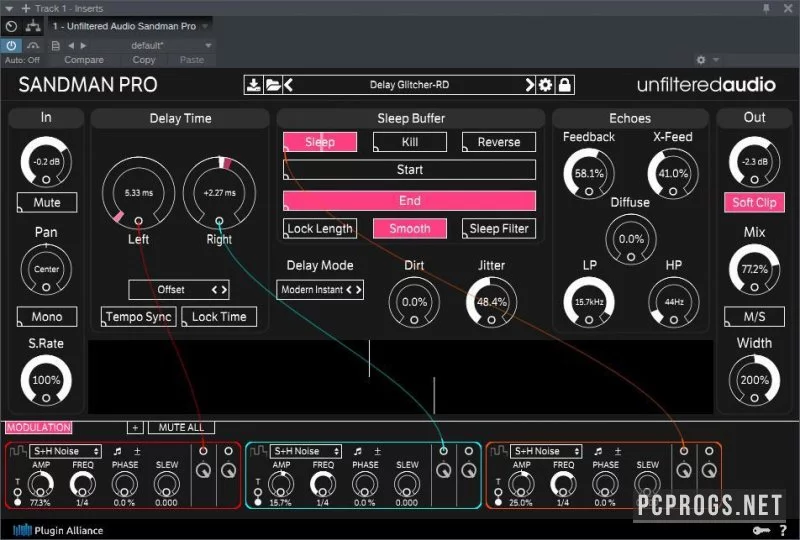Image resolution: width=800 pixels, height=540 pixels.
Task: Open the preset folder browser icon
Action: click(x=272, y=85)
